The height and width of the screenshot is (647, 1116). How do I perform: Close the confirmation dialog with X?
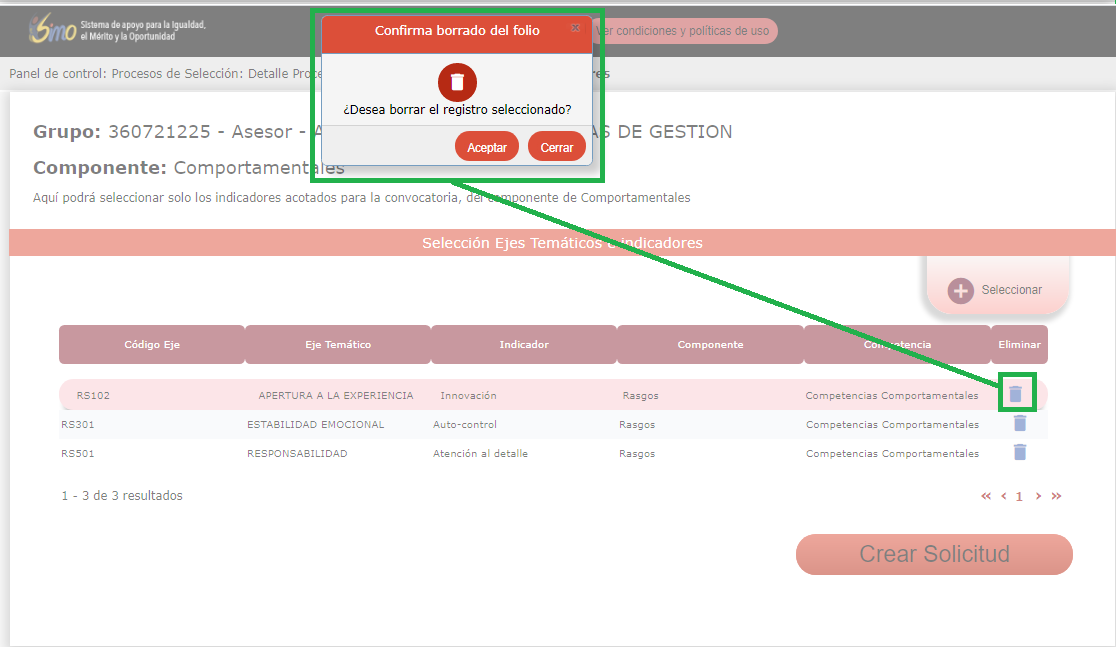(575, 29)
